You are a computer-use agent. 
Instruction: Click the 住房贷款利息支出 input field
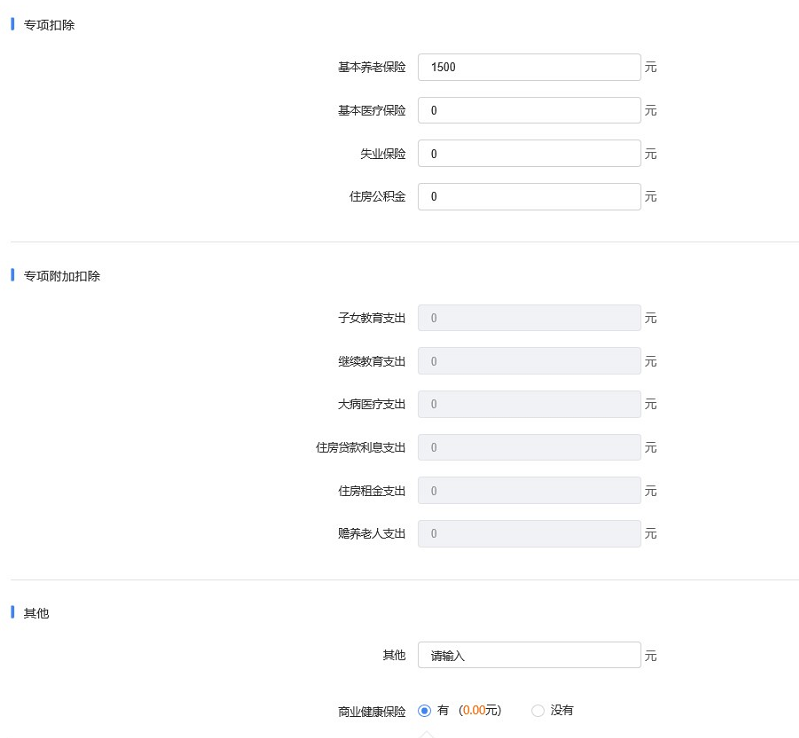529,448
